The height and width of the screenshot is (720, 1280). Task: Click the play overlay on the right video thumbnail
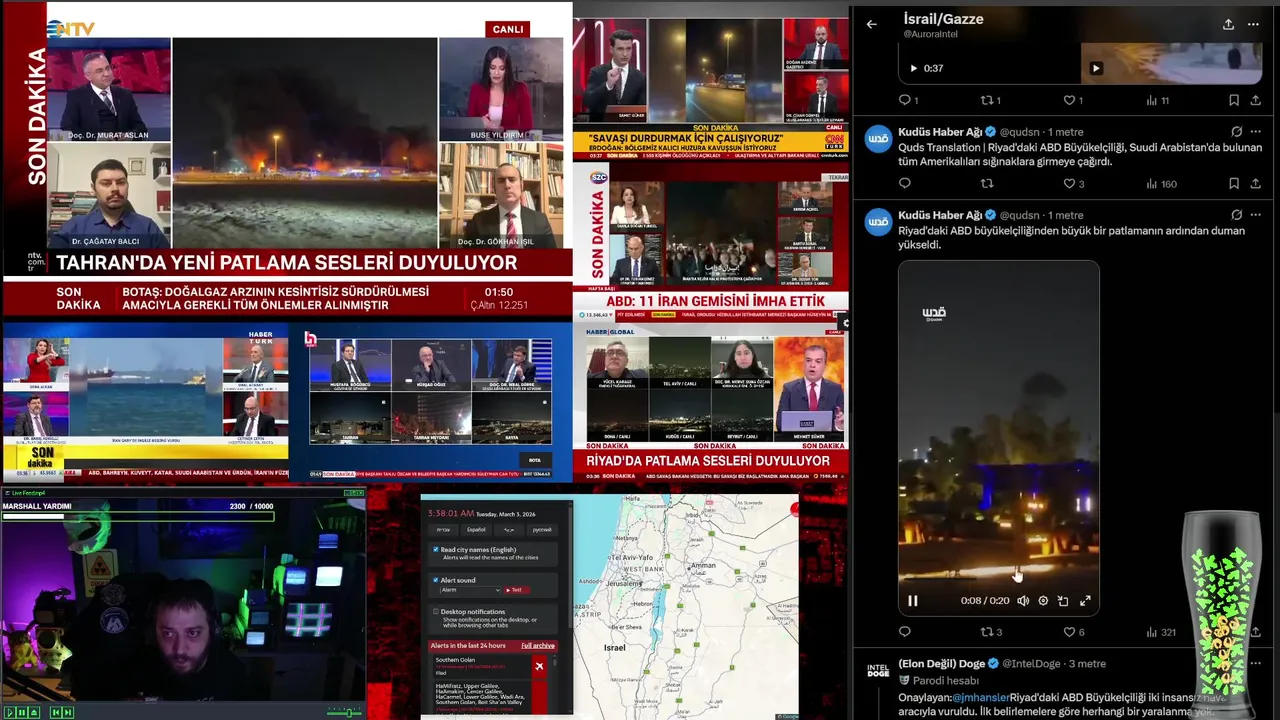1096,68
